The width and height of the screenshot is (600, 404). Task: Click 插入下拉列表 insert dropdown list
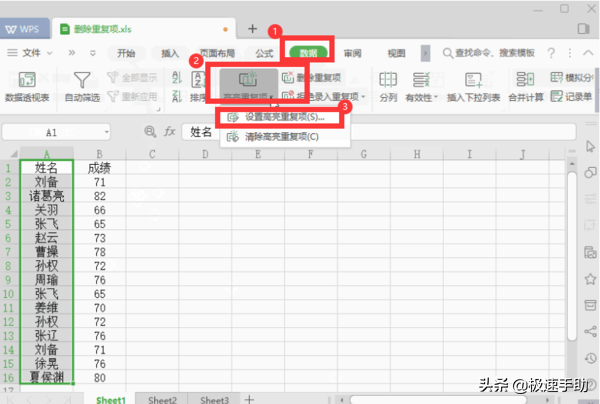click(473, 87)
